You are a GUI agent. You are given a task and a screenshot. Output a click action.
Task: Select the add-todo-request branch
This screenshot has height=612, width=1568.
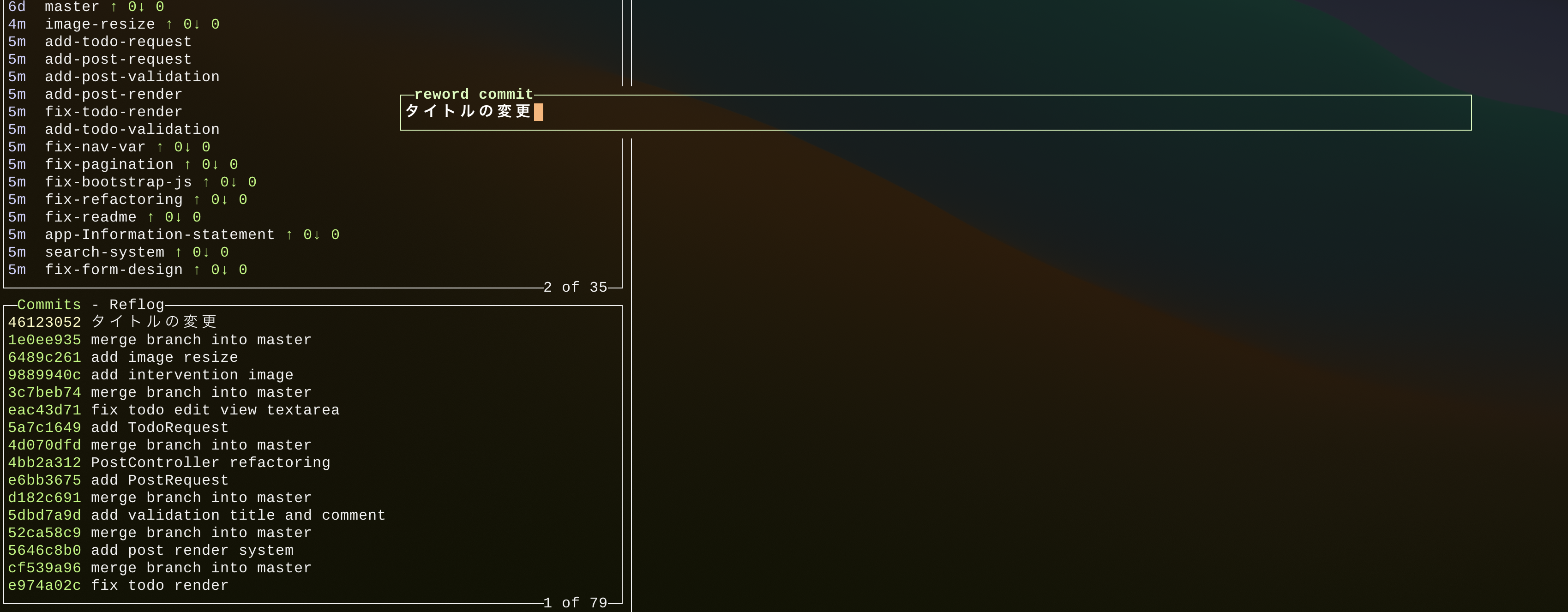(118, 42)
